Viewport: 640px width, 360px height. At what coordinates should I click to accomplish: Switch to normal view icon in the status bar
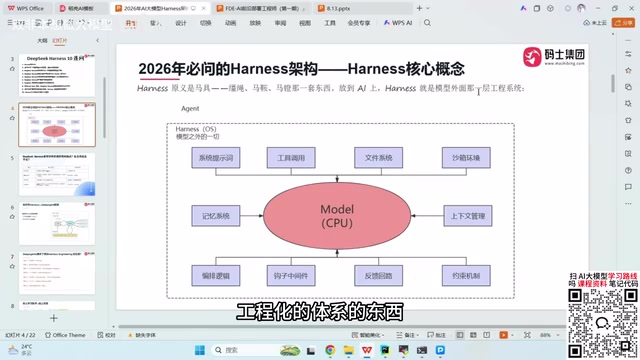(x=460, y=335)
